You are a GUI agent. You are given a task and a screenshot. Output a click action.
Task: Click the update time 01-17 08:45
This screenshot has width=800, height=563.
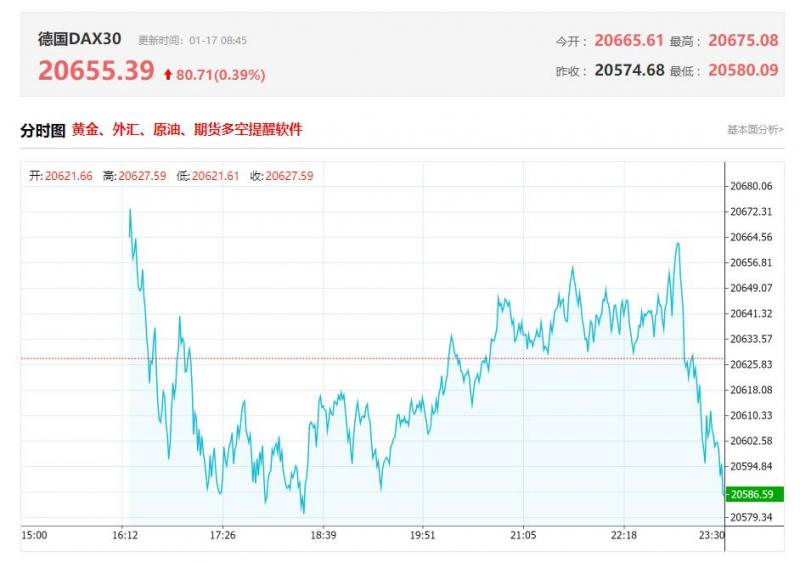click(218, 40)
